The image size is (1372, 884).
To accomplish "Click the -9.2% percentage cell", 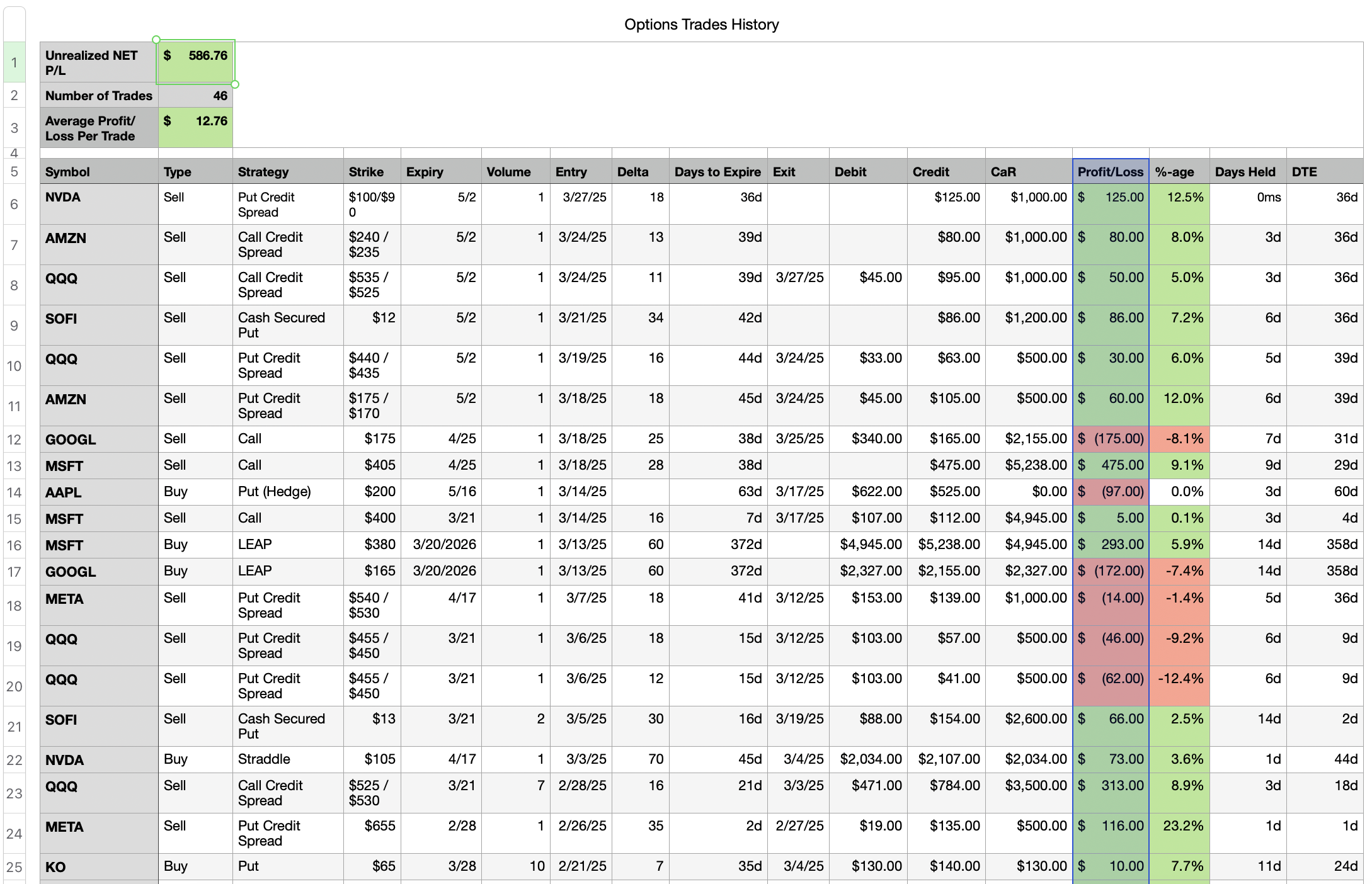I will [1179, 645].
